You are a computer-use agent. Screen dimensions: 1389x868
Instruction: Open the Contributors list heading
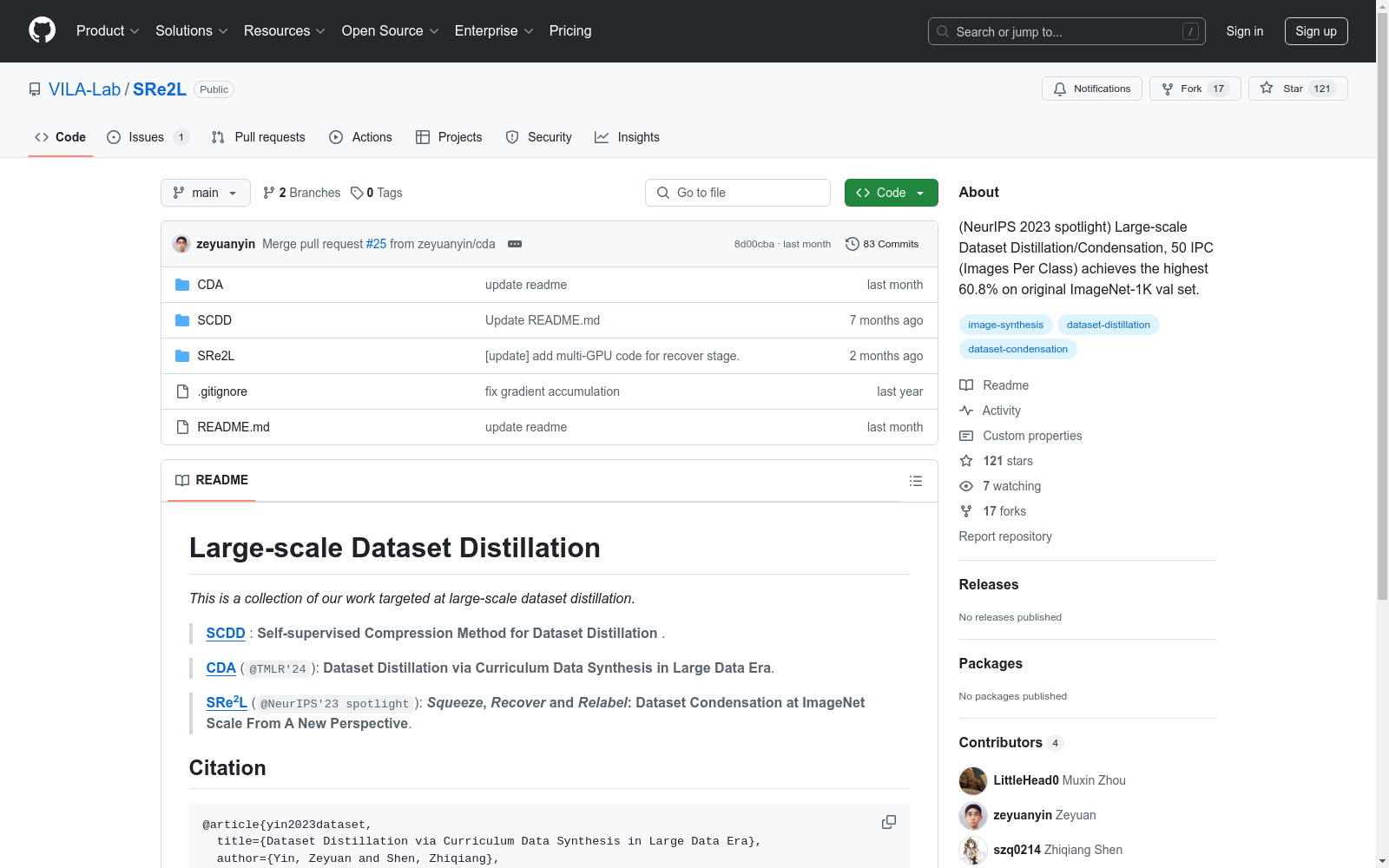click(1011, 743)
